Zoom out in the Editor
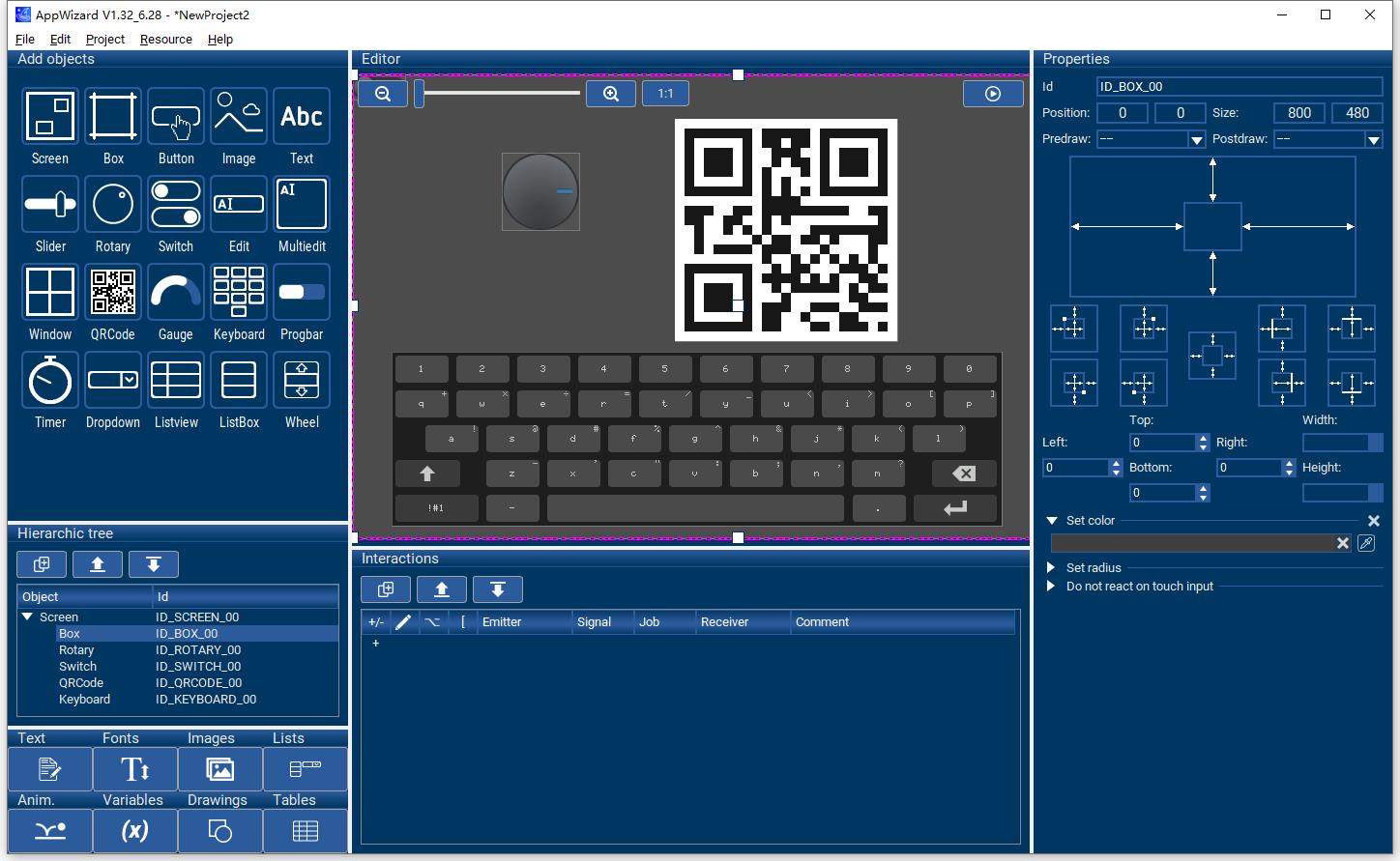 pos(383,94)
